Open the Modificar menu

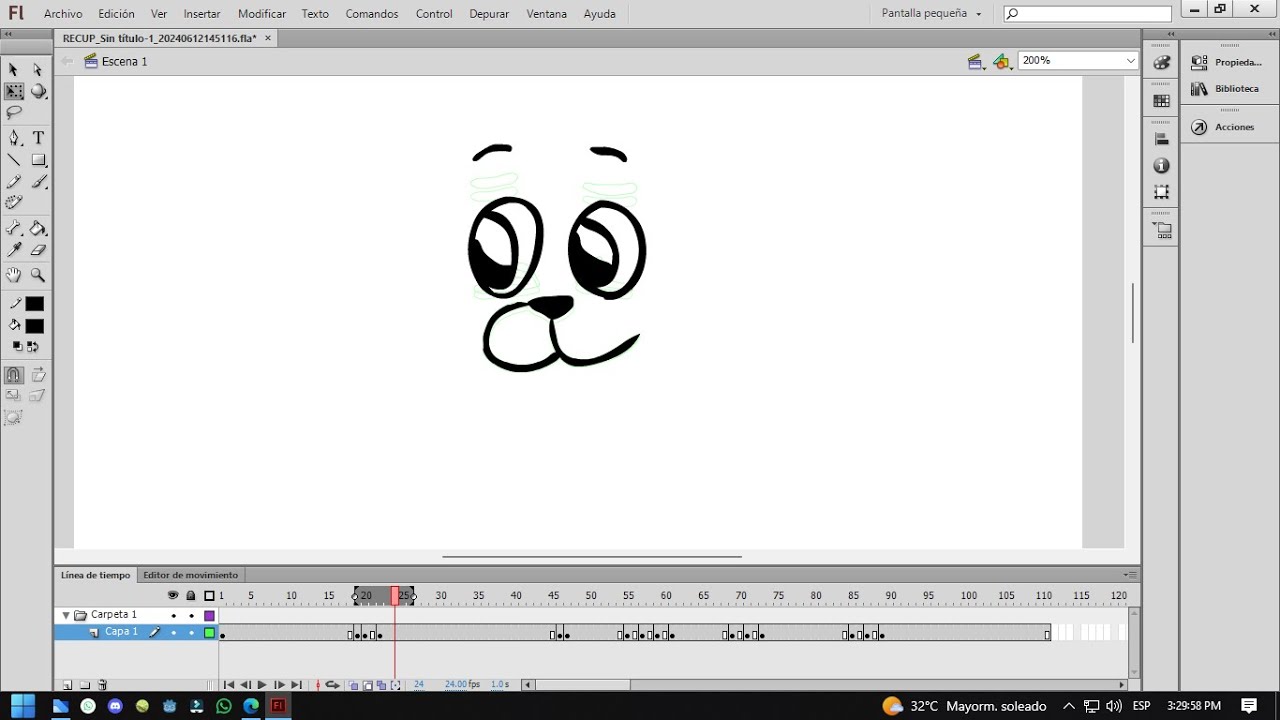coord(262,14)
